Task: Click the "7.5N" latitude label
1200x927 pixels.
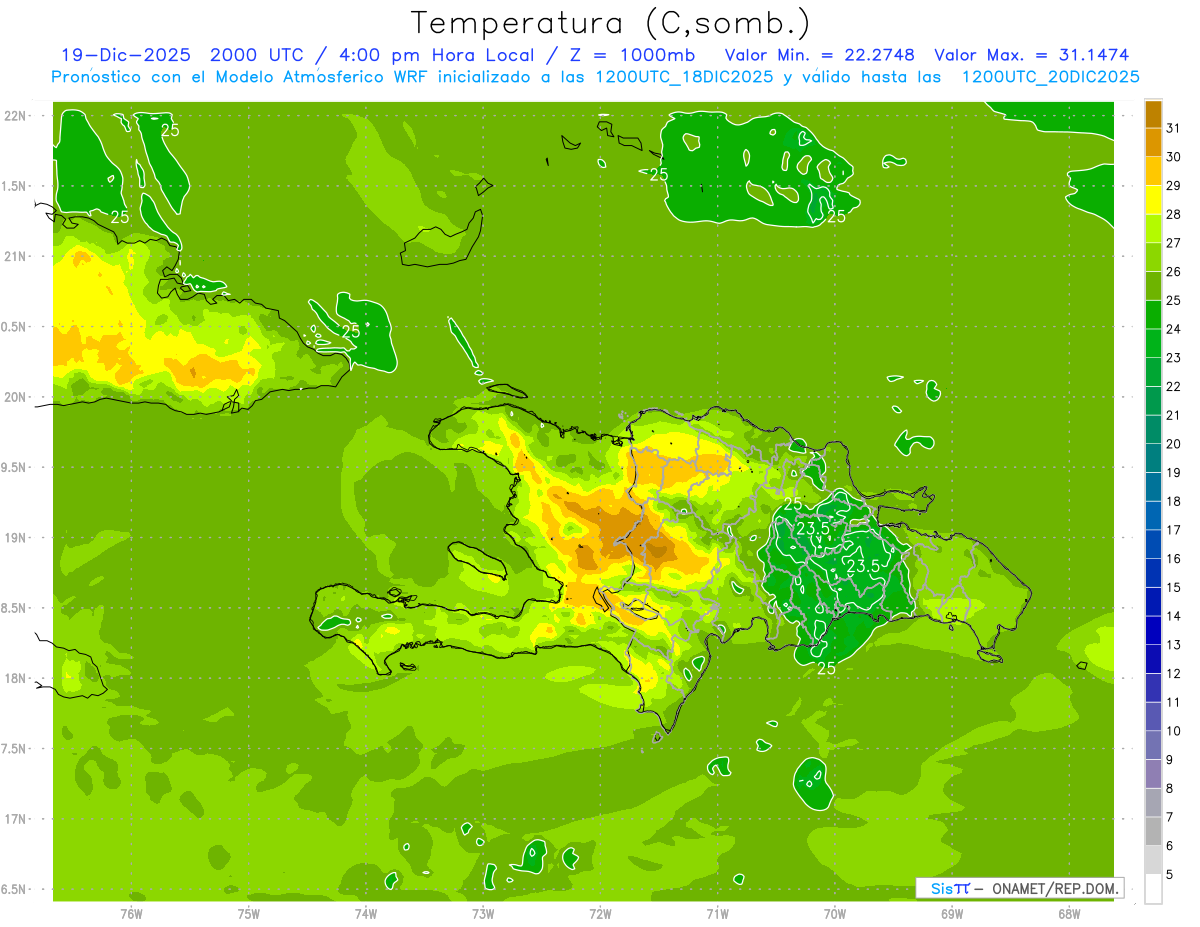Action: pyautogui.click(x=14, y=749)
